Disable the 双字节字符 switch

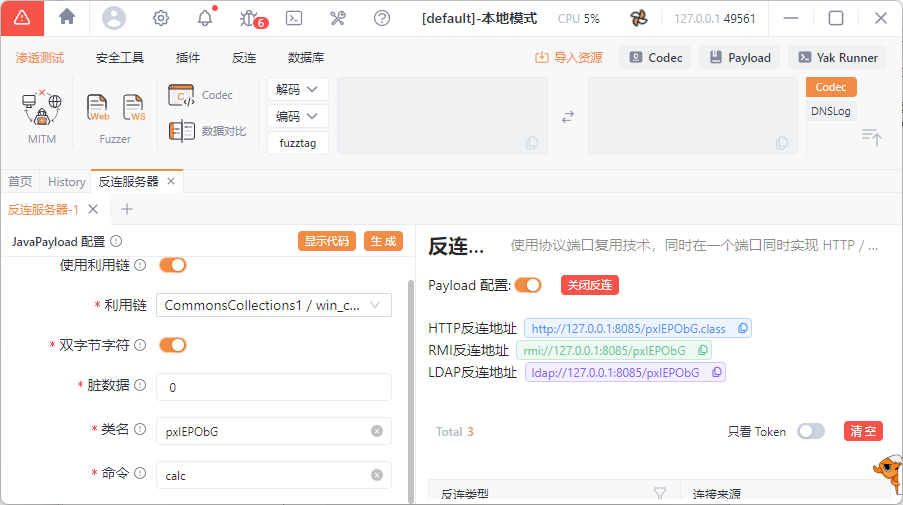click(173, 345)
